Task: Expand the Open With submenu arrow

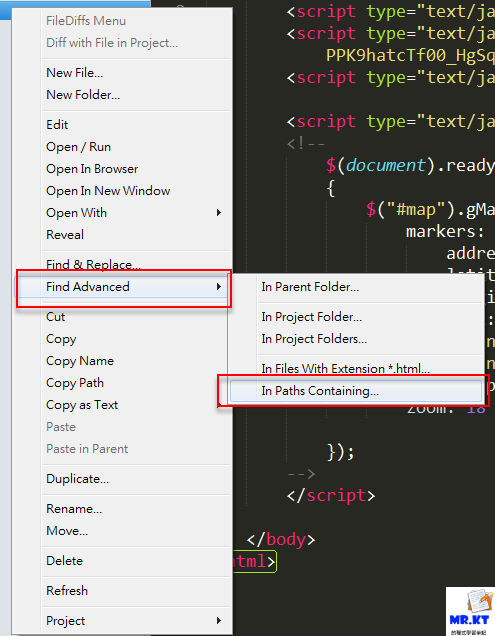Action: pos(219,213)
